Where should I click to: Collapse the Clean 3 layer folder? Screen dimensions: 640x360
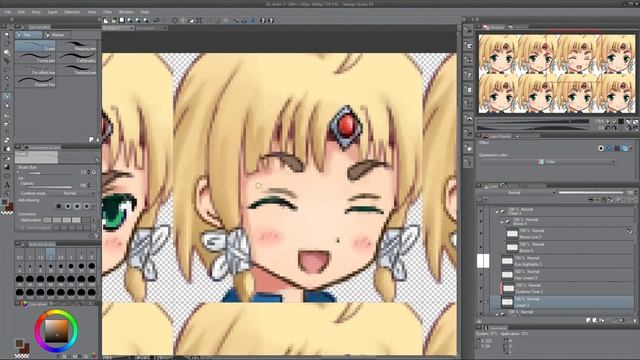pyautogui.click(x=497, y=211)
